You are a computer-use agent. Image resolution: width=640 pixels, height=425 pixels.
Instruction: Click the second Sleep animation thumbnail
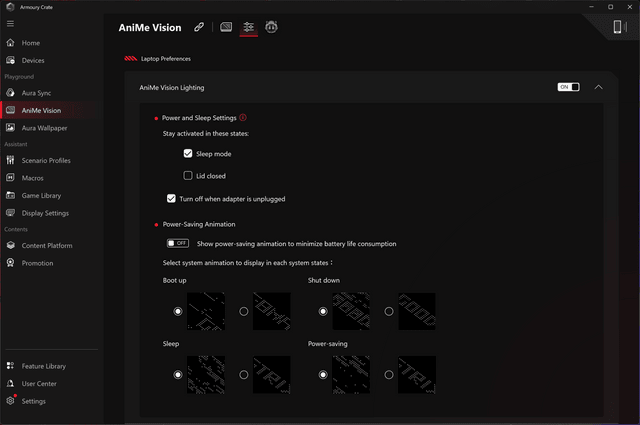pyautogui.click(x=272, y=375)
